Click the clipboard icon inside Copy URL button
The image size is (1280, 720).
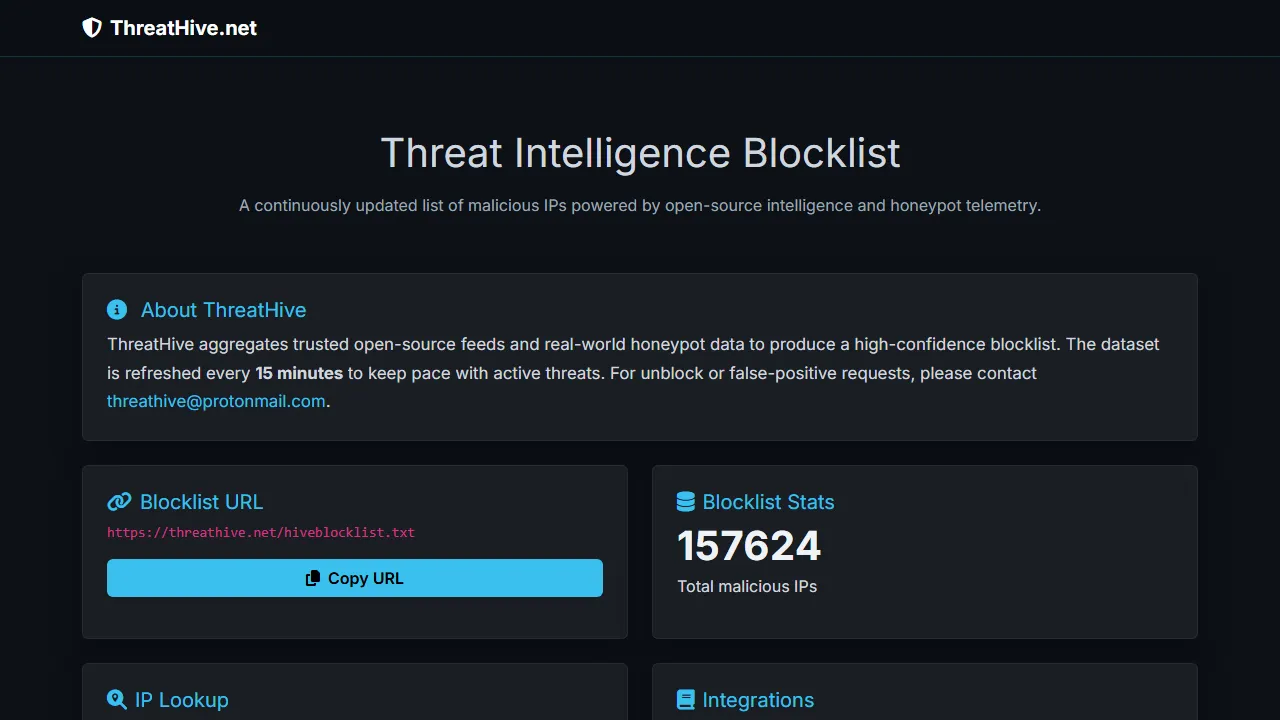click(313, 578)
